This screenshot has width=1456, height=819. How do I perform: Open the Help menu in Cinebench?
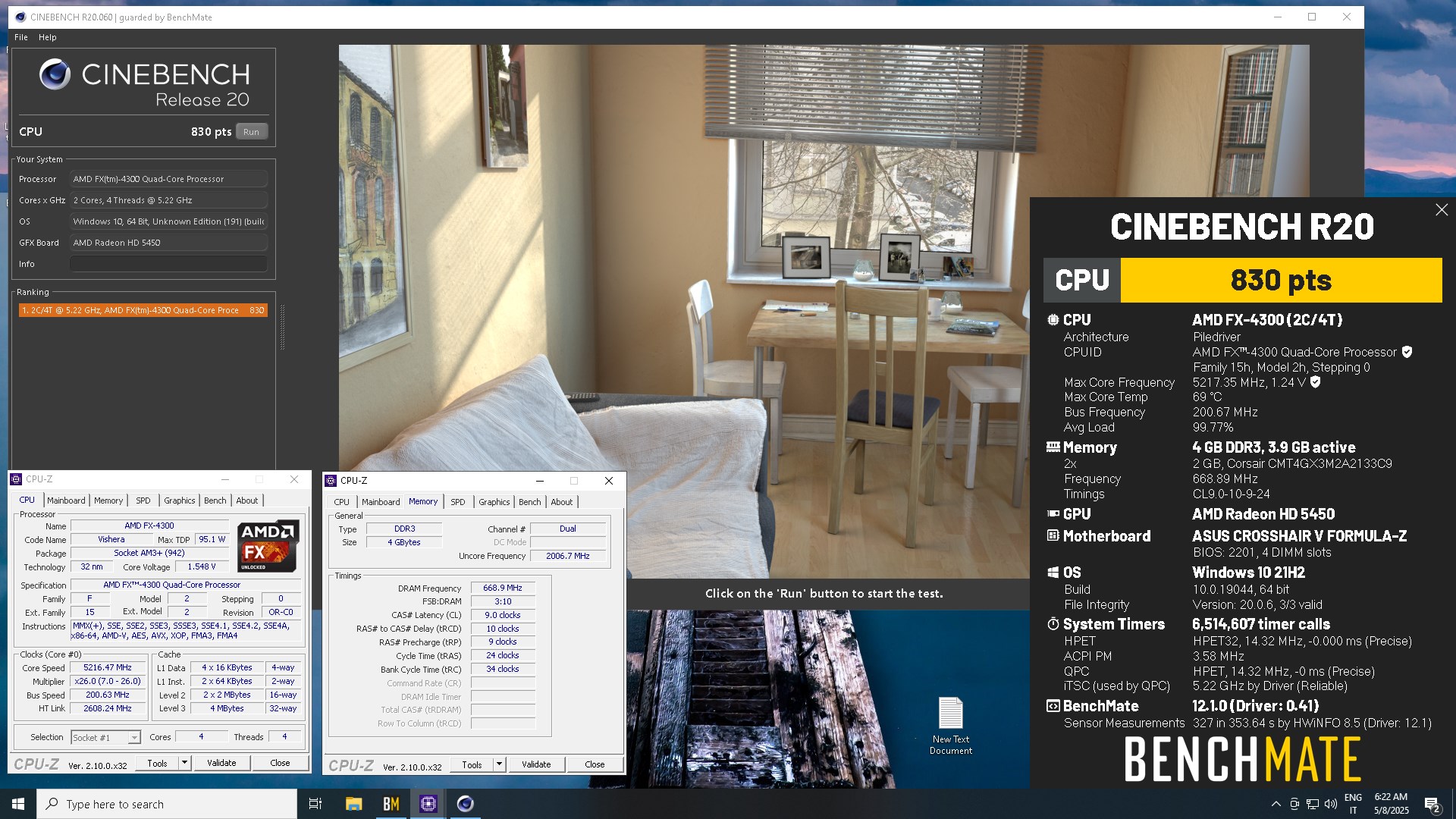[48, 37]
